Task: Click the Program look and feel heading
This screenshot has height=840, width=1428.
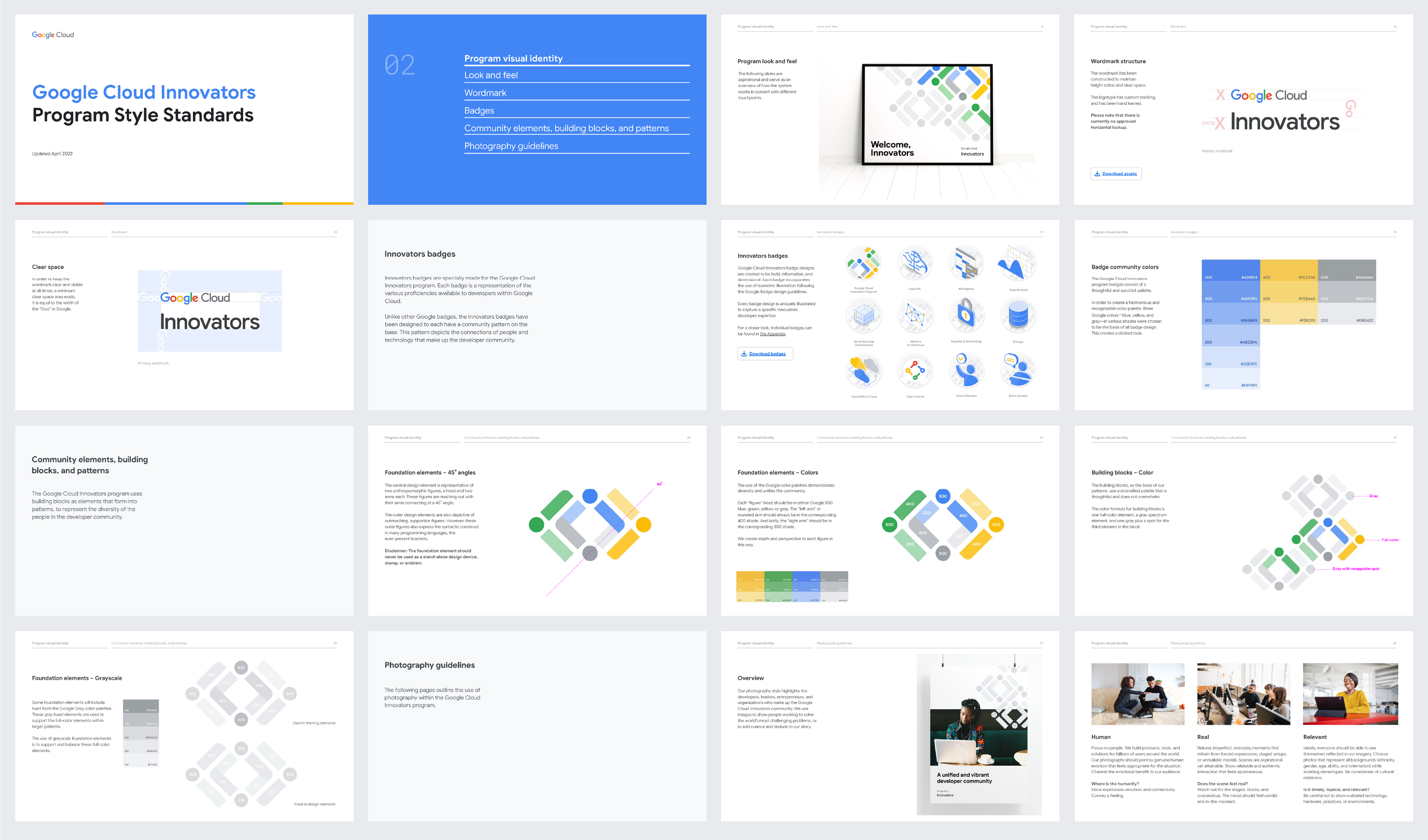Action: click(767, 61)
